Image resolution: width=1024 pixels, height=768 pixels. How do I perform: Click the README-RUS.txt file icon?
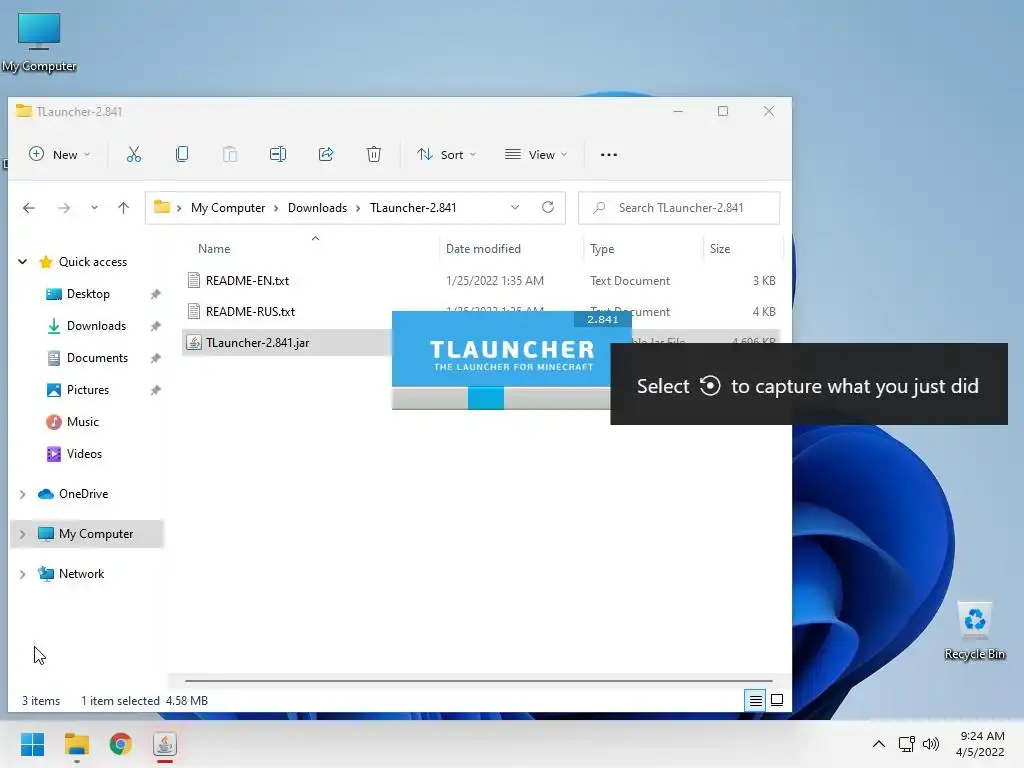(194, 312)
